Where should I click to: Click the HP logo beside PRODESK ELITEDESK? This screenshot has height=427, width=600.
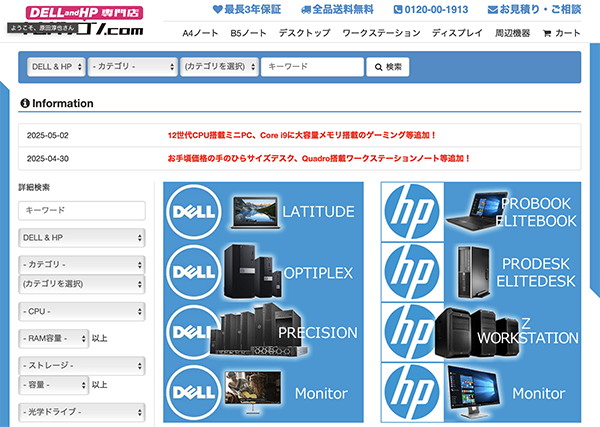[412, 272]
